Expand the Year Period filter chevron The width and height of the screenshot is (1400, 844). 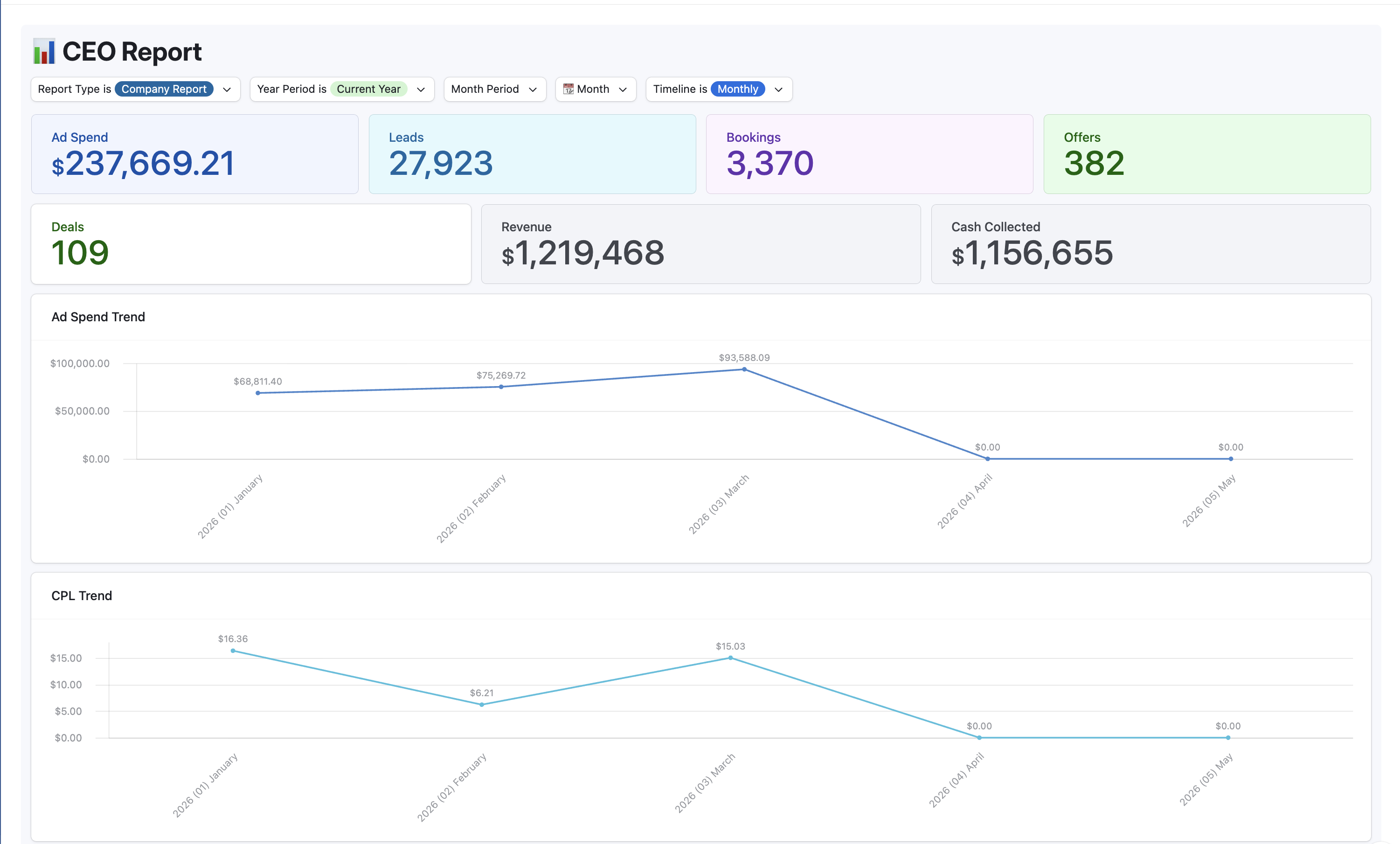point(421,90)
